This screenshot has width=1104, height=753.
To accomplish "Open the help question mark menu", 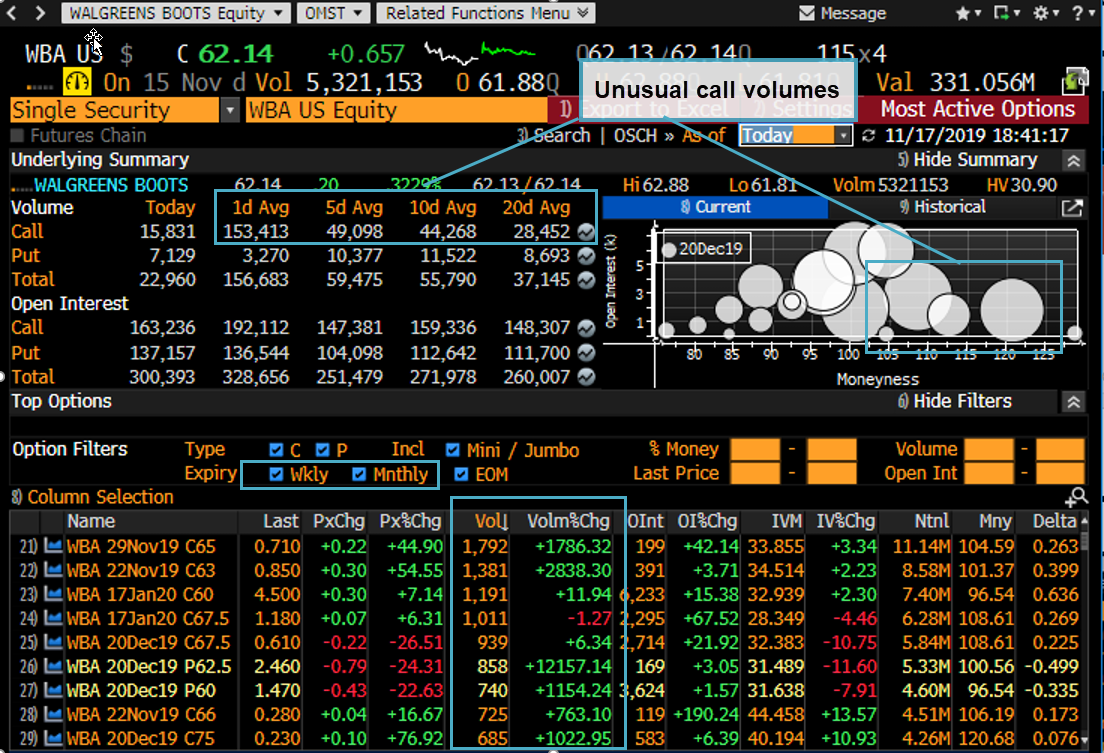I will (x=1083, y=13).
